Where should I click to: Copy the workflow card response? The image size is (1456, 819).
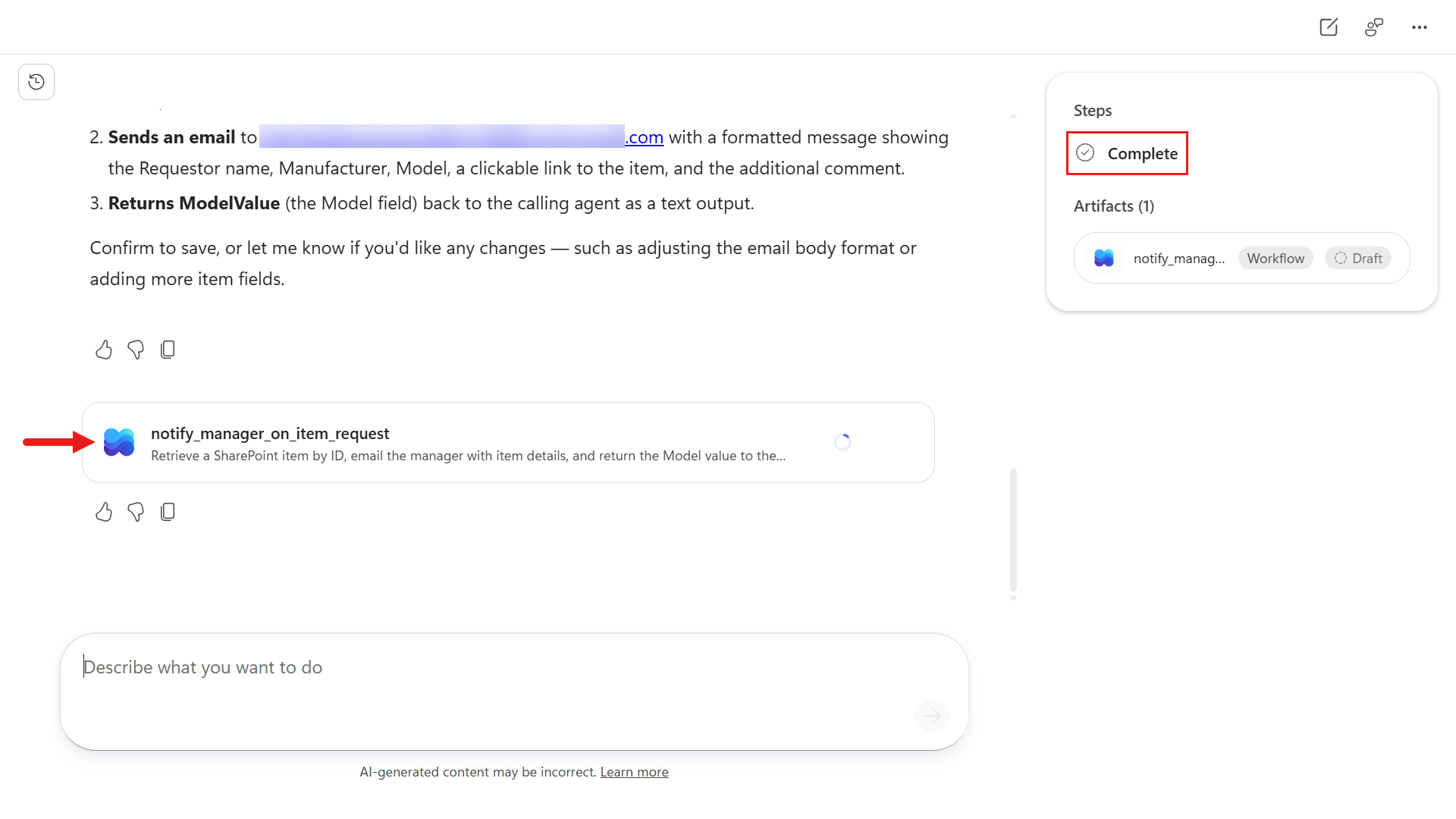(x=168, y=512)
